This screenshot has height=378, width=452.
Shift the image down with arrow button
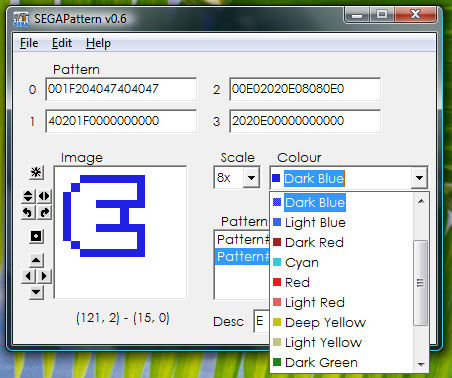pos(36,292)
